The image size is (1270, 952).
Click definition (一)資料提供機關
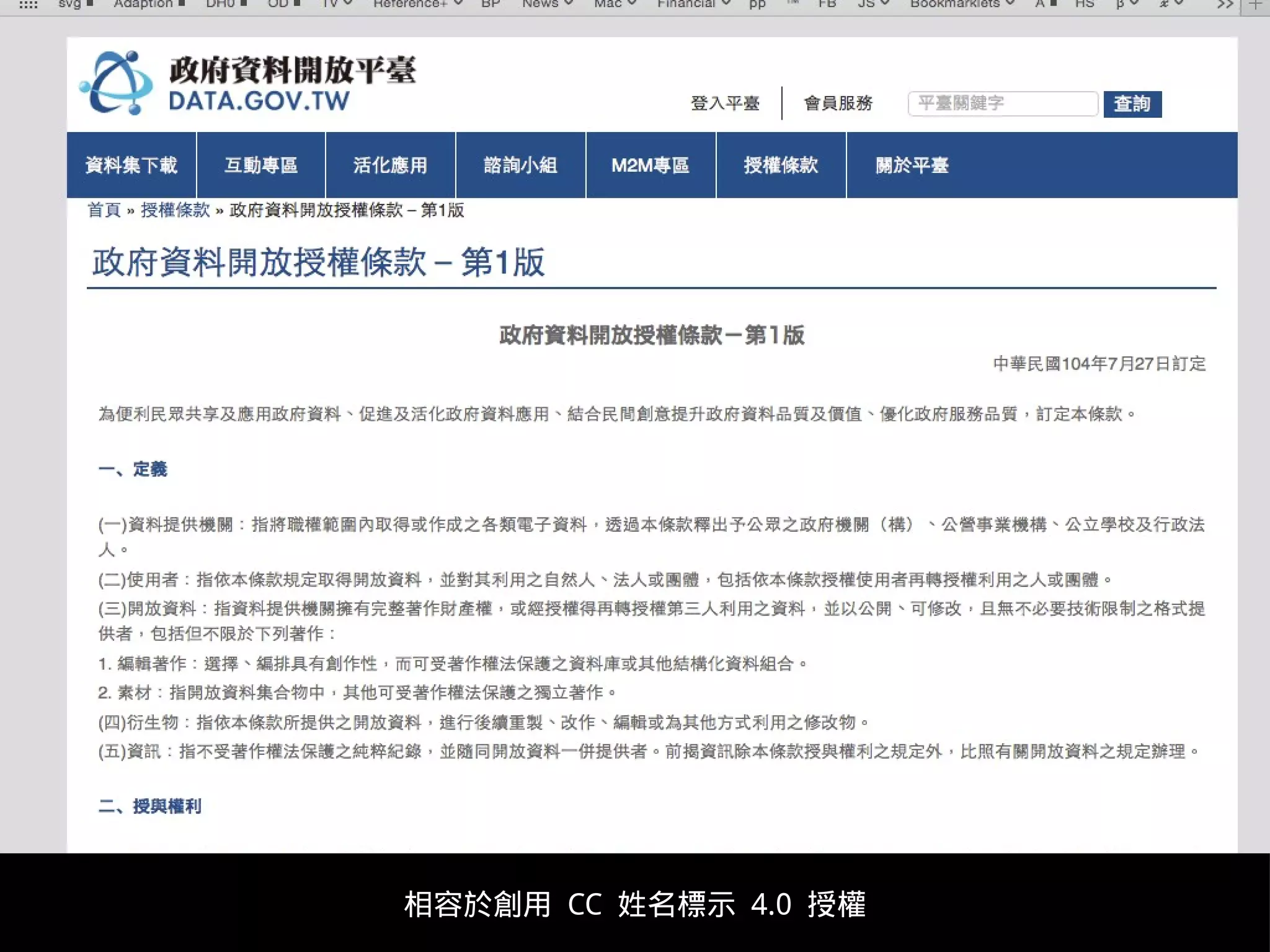(651, 537)
